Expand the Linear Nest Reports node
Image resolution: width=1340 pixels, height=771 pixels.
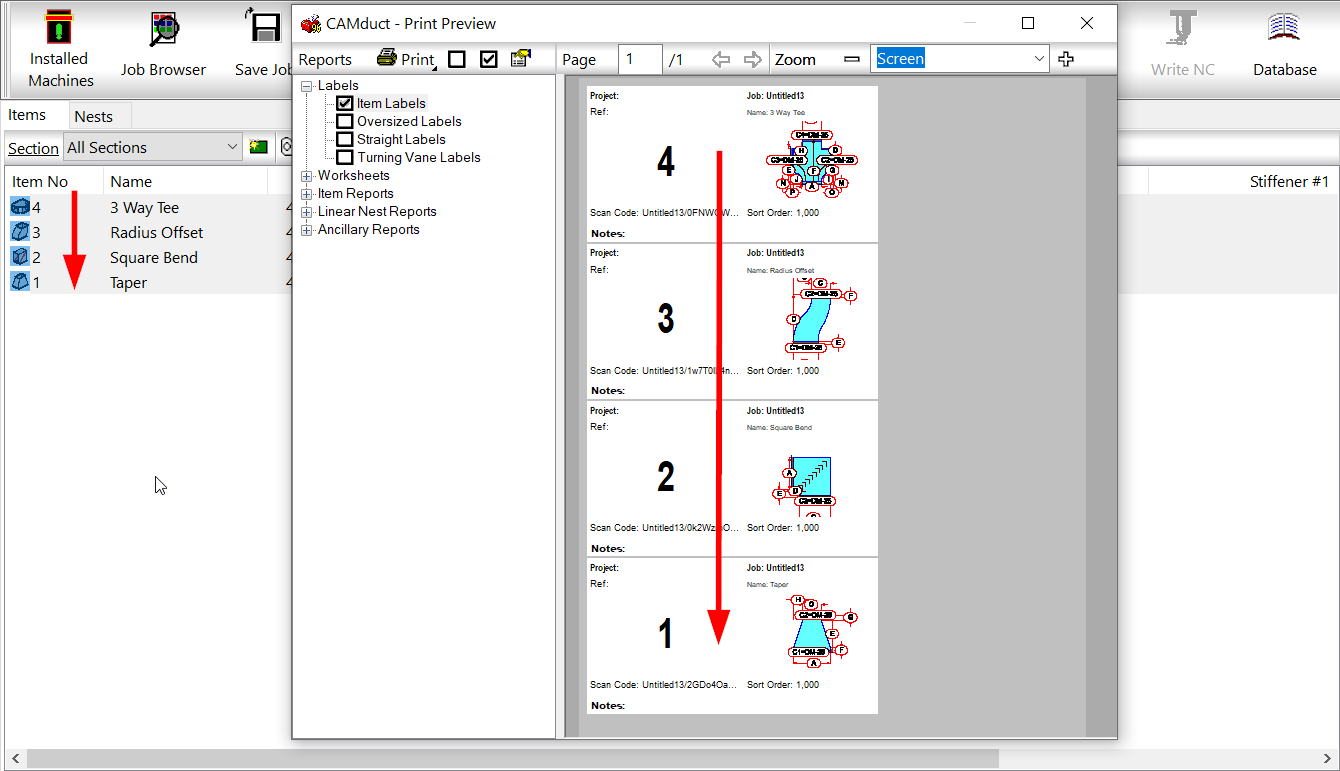(x=306, y=211)
